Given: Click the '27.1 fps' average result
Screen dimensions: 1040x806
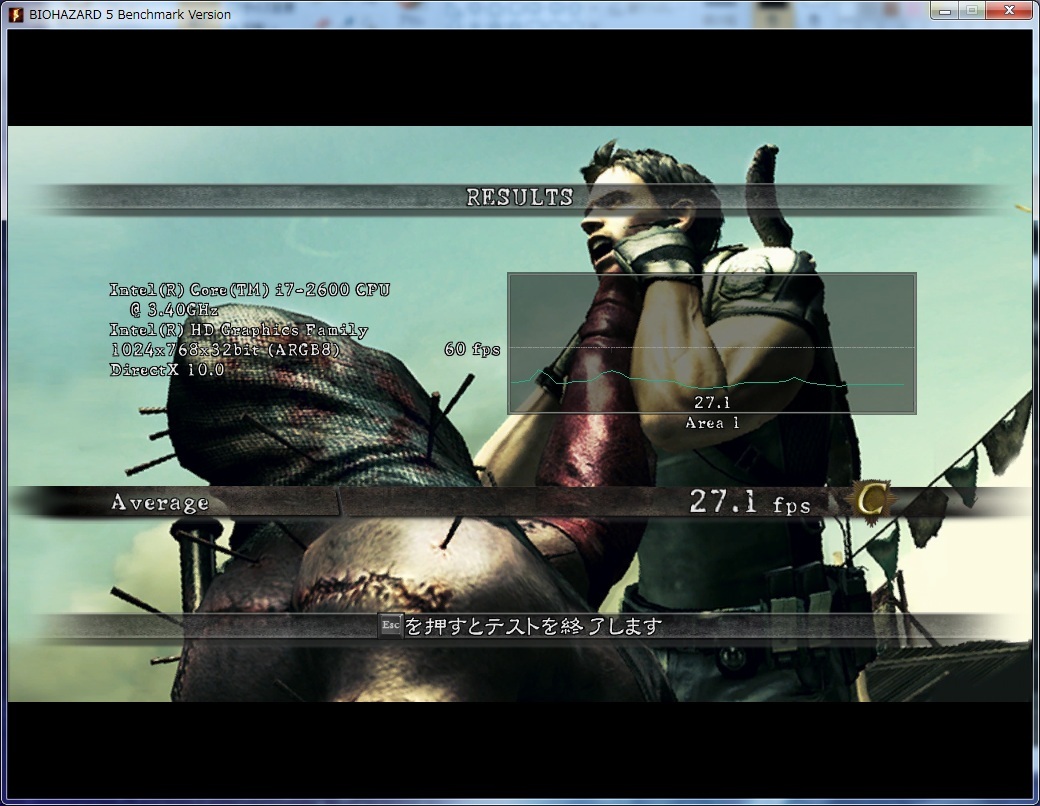Looking at the screenshot, I should (x=750, y=502).
